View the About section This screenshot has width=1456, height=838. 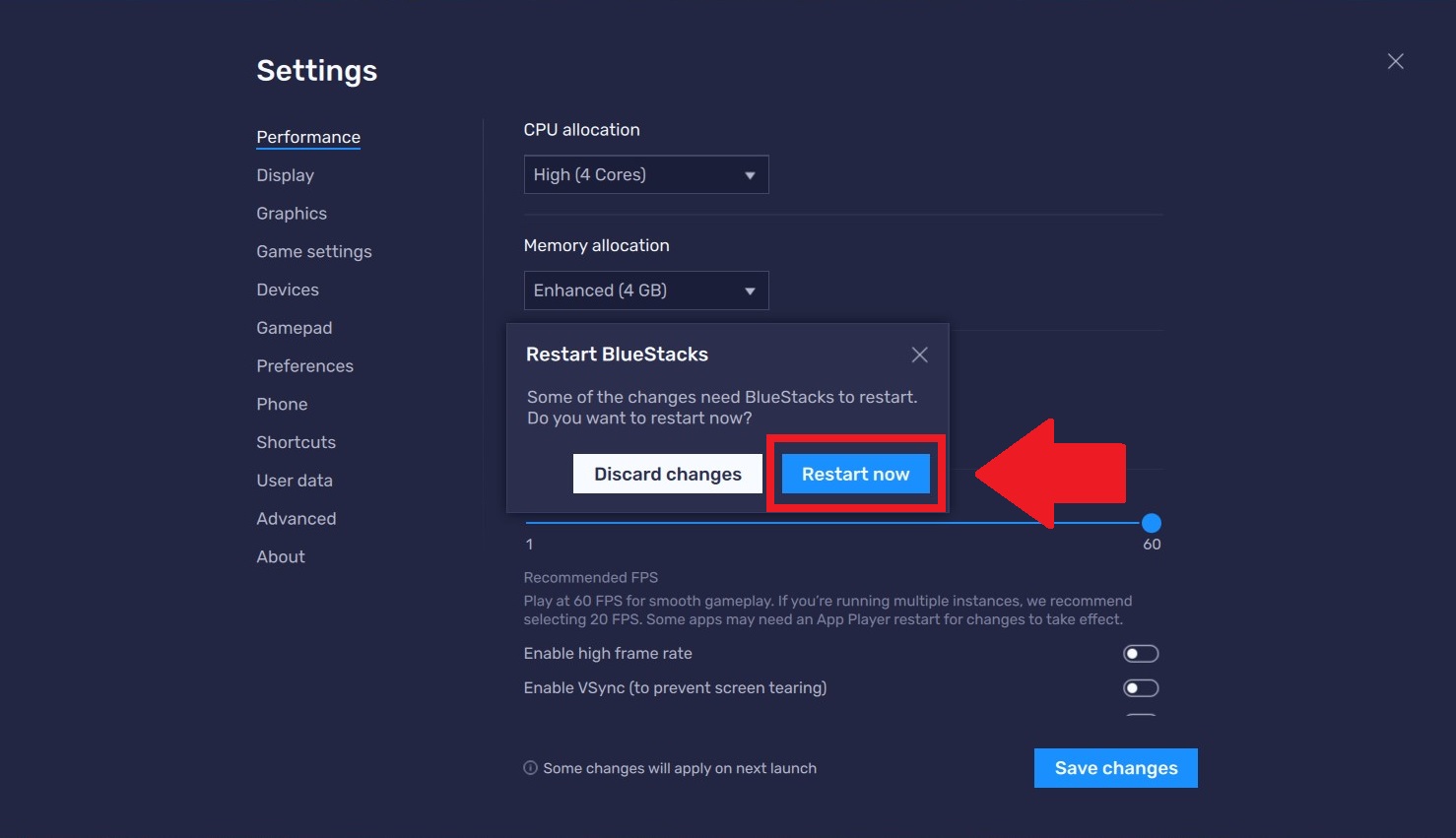pyautogui.click(x=280, y=556)
